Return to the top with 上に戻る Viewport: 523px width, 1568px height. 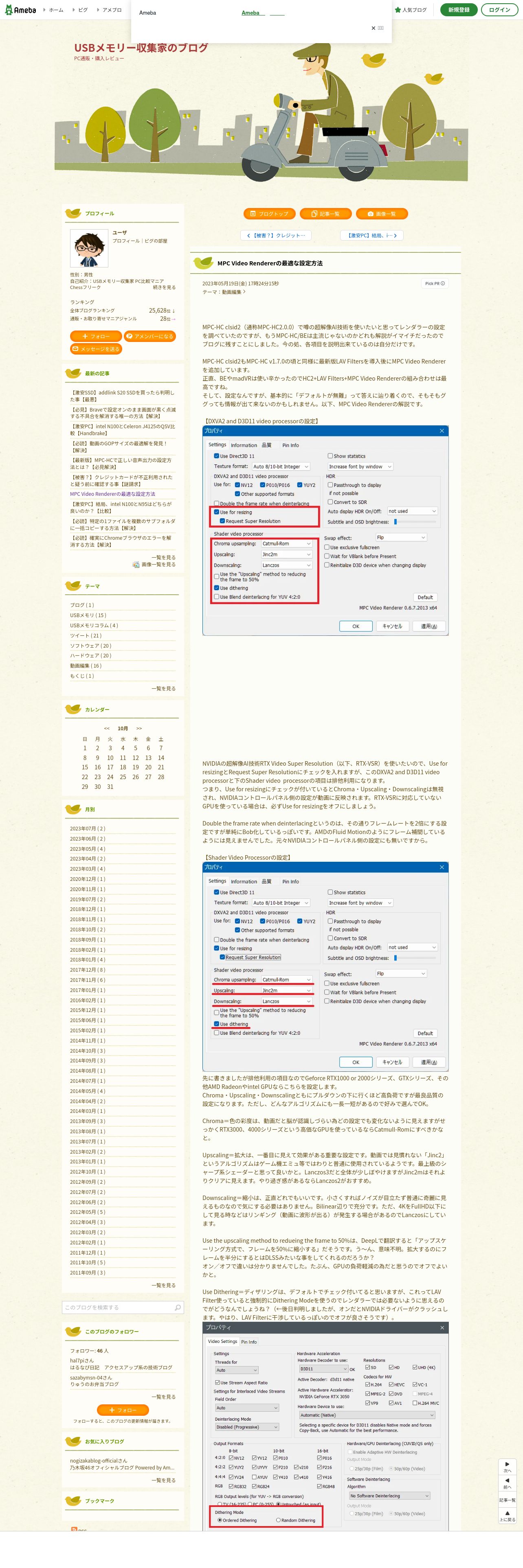pyautogui.click(x=507, y=1515)
